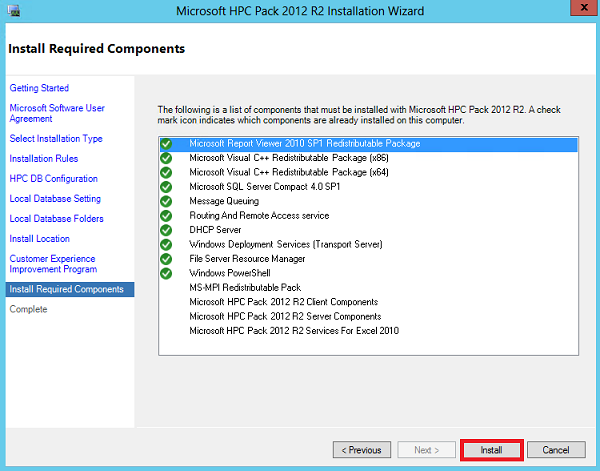Click the check icon for Visual C++ (x64)
600x471 pixels.
[x=166, y=173]
